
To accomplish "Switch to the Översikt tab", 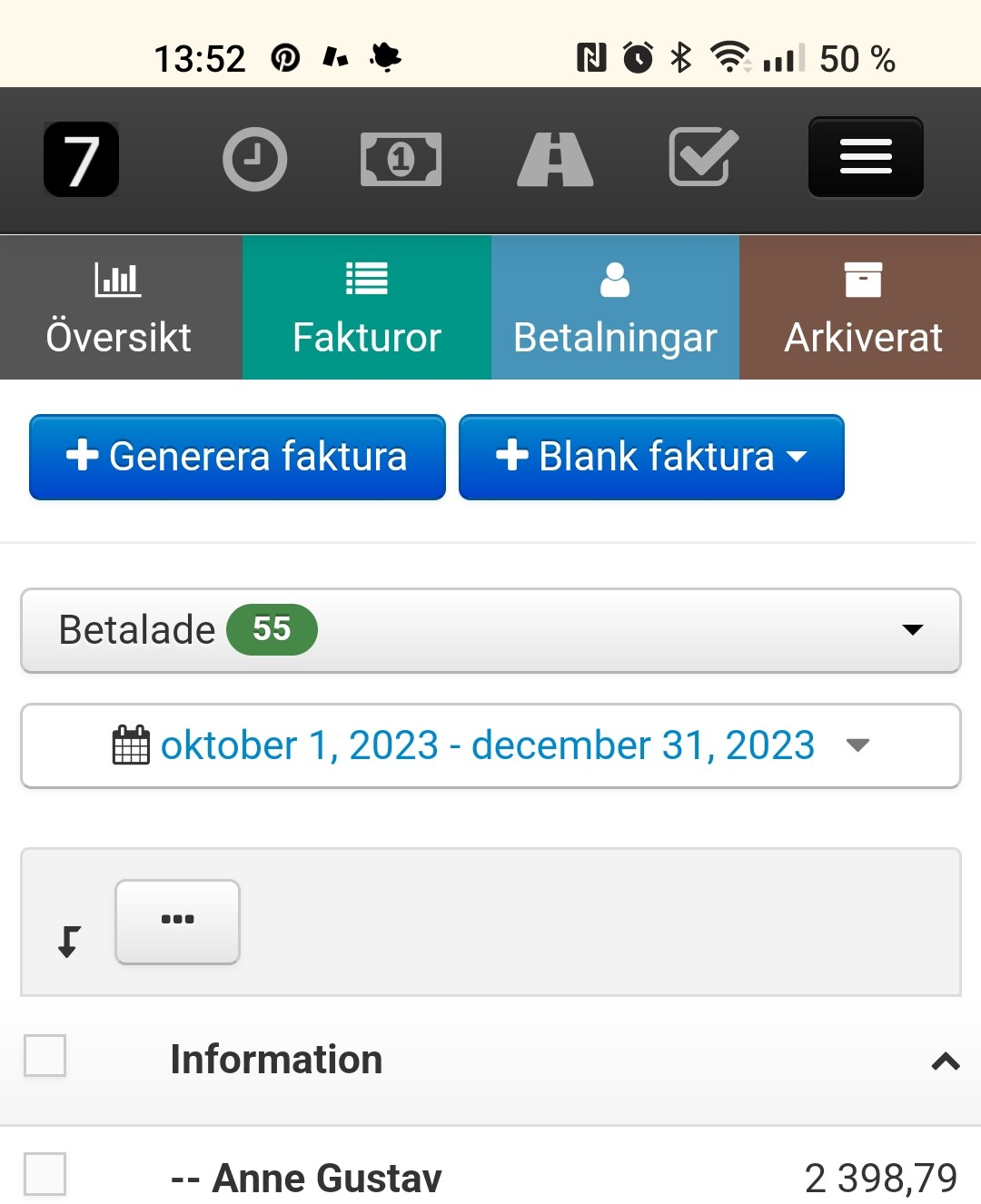I will [120, 308].
